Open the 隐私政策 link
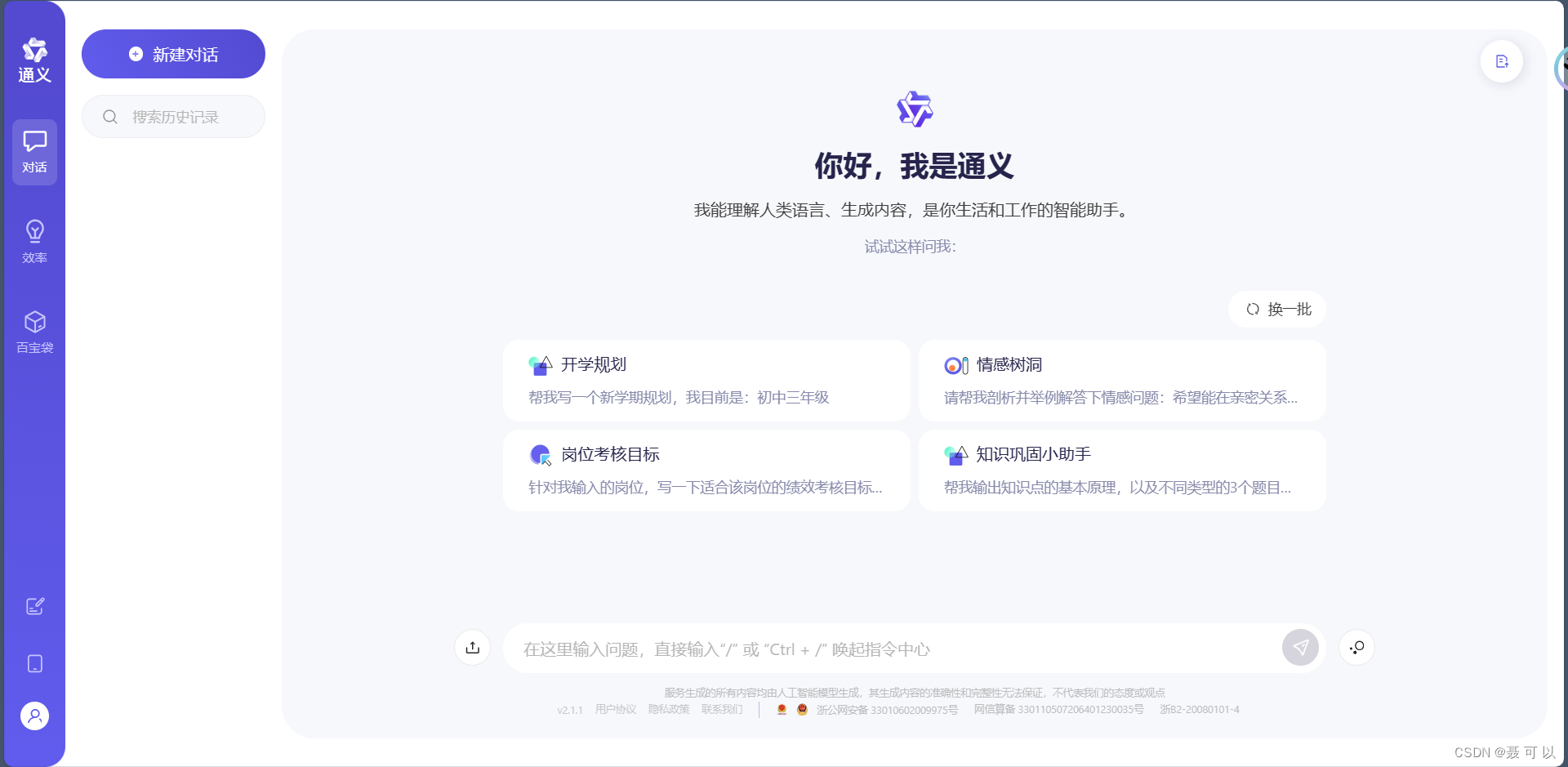Image resolution: width=1568 pixels, height=767 pixels. tap(669, 709)
